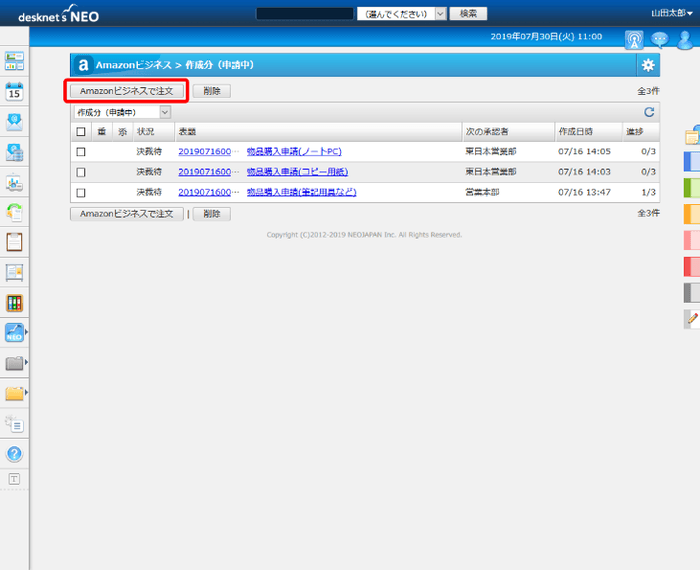Open the 山田太郎 user menu
Image resolution: width=700 pixels, height=570 pixels.
coord(670,14)
